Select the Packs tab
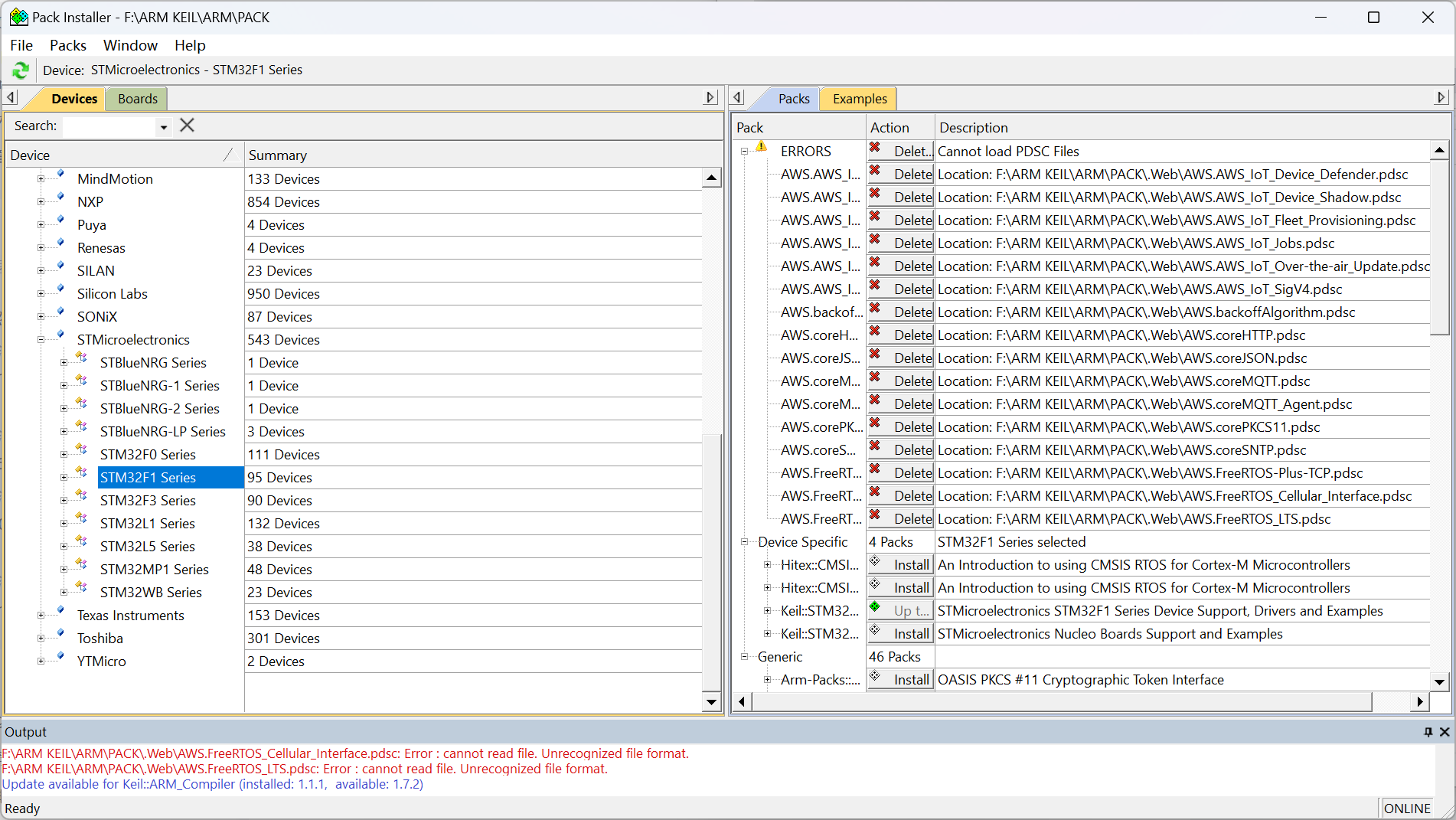Viewport: 1456px width, 820px height. (794, 99)
